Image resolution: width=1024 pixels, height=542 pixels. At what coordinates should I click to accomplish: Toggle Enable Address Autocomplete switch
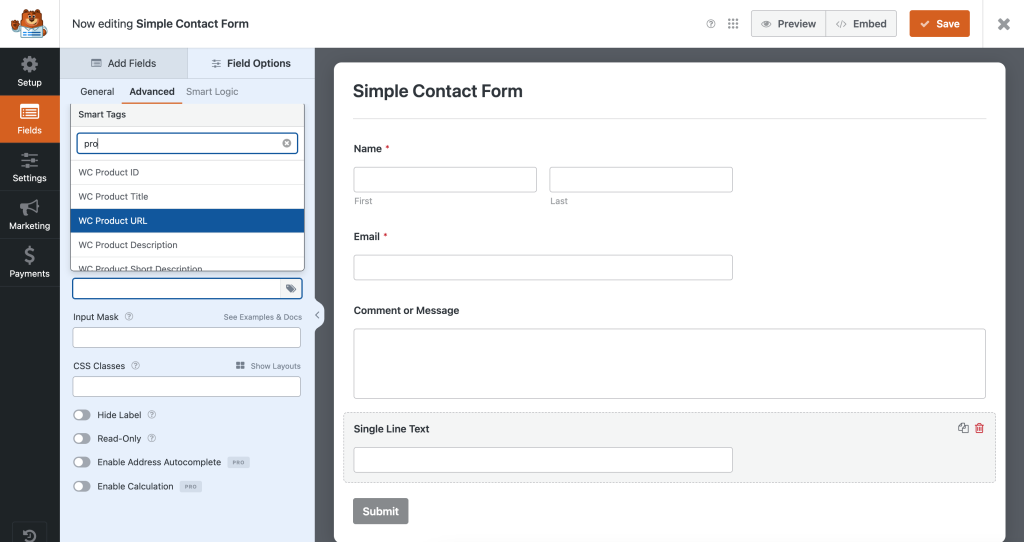pos(81,463)
